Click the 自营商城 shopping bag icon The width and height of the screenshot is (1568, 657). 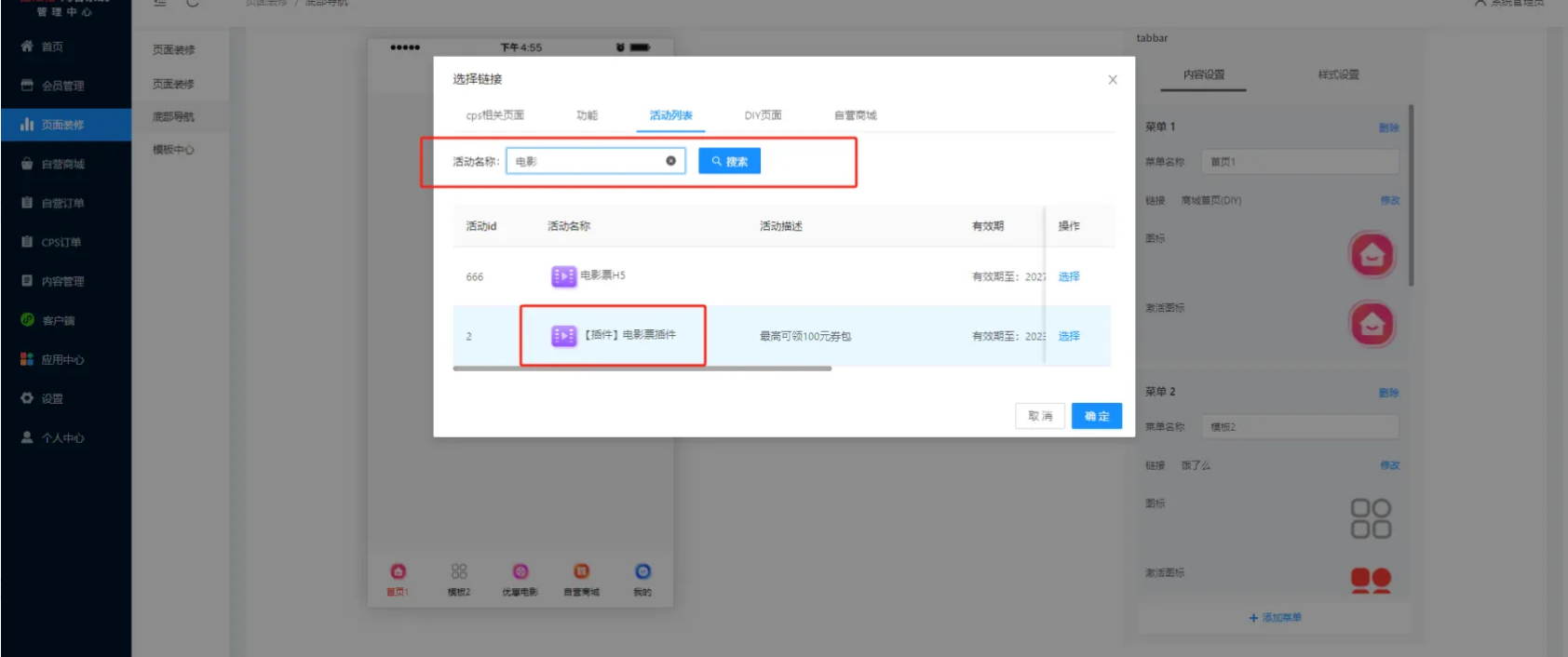click(27, 163)
